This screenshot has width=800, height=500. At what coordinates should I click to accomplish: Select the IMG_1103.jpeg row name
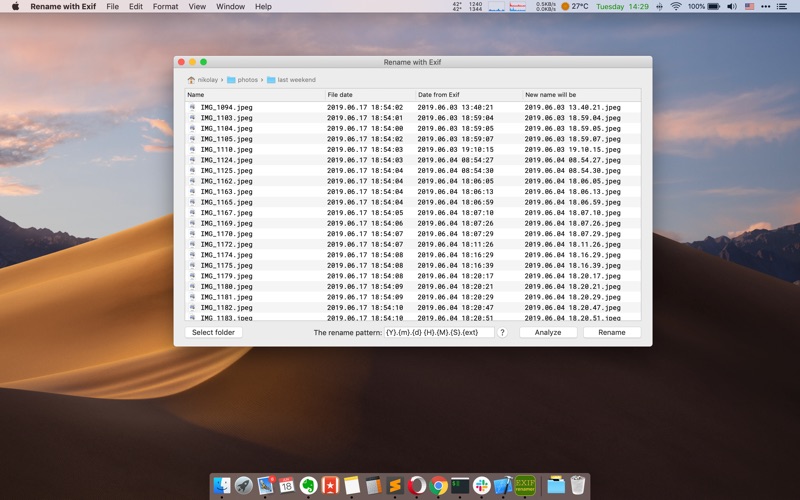226,118
